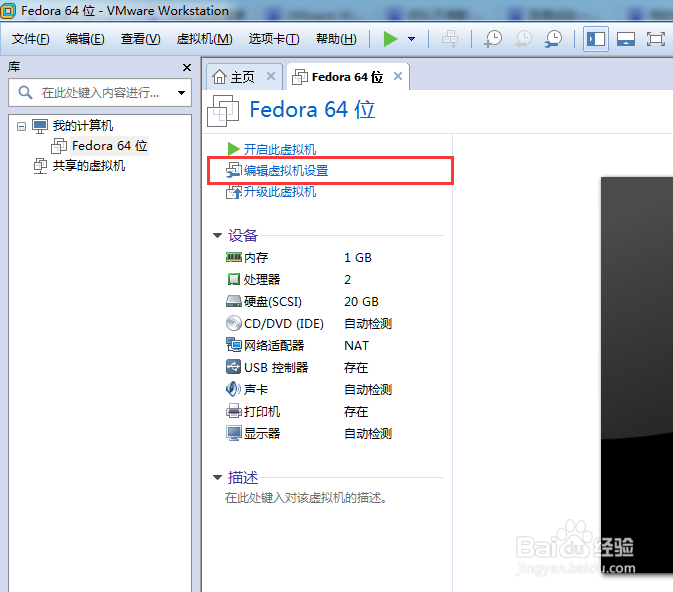Take a snapshot with the clock-plus icon
The height and width of the screenshot is (592, 673).
click(493, 39)
